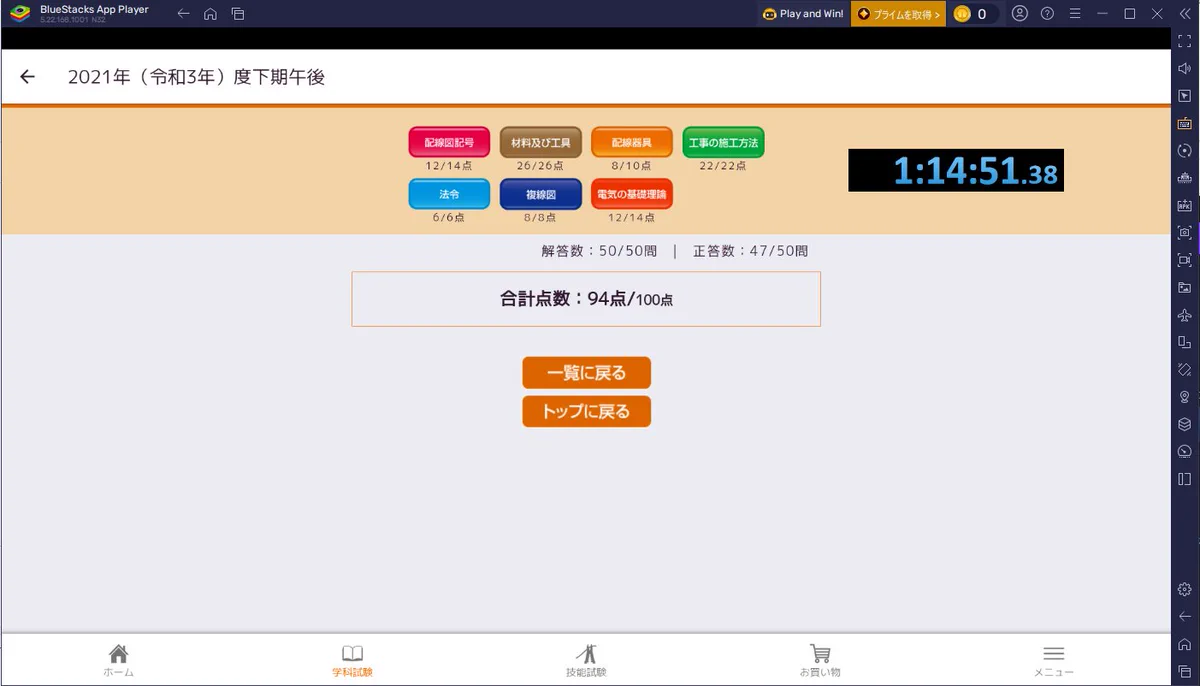Toggle the sidebar cursor lock icon

1185,96
